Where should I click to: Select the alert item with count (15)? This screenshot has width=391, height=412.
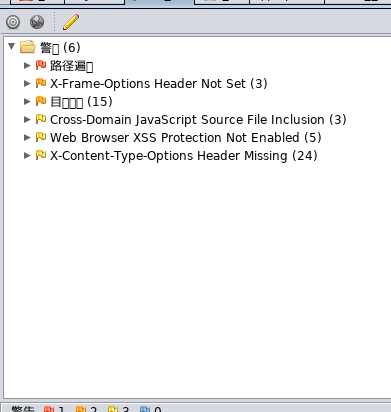click(x=81, y=102)
